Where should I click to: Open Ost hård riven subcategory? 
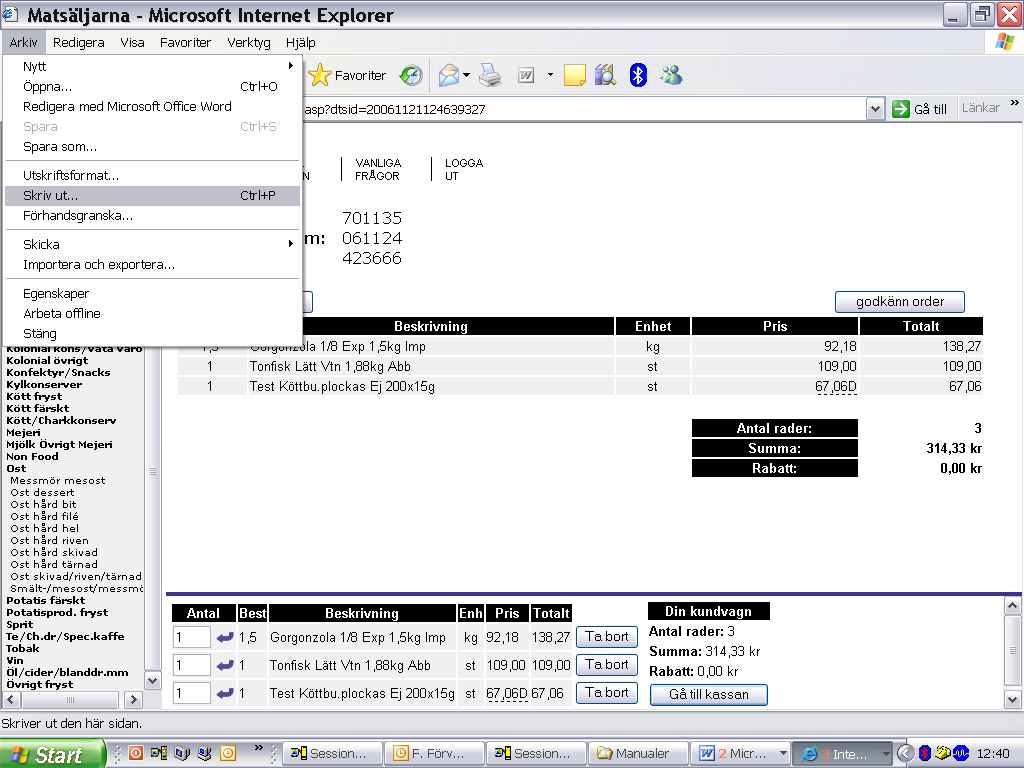coord(50,541)
